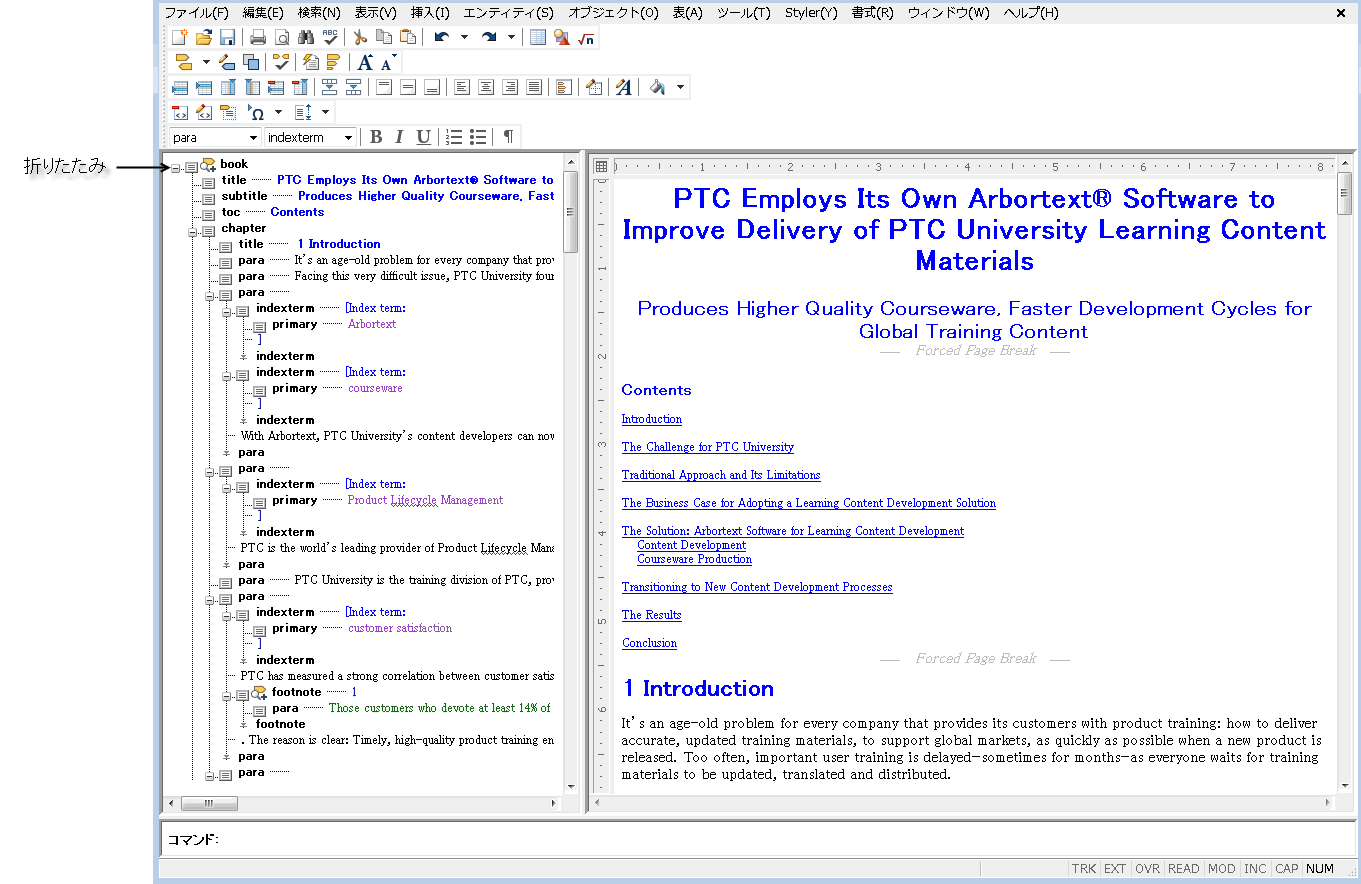
Task: Click the tree pane vertical scrollbar thumb
Action: [571, 212]
